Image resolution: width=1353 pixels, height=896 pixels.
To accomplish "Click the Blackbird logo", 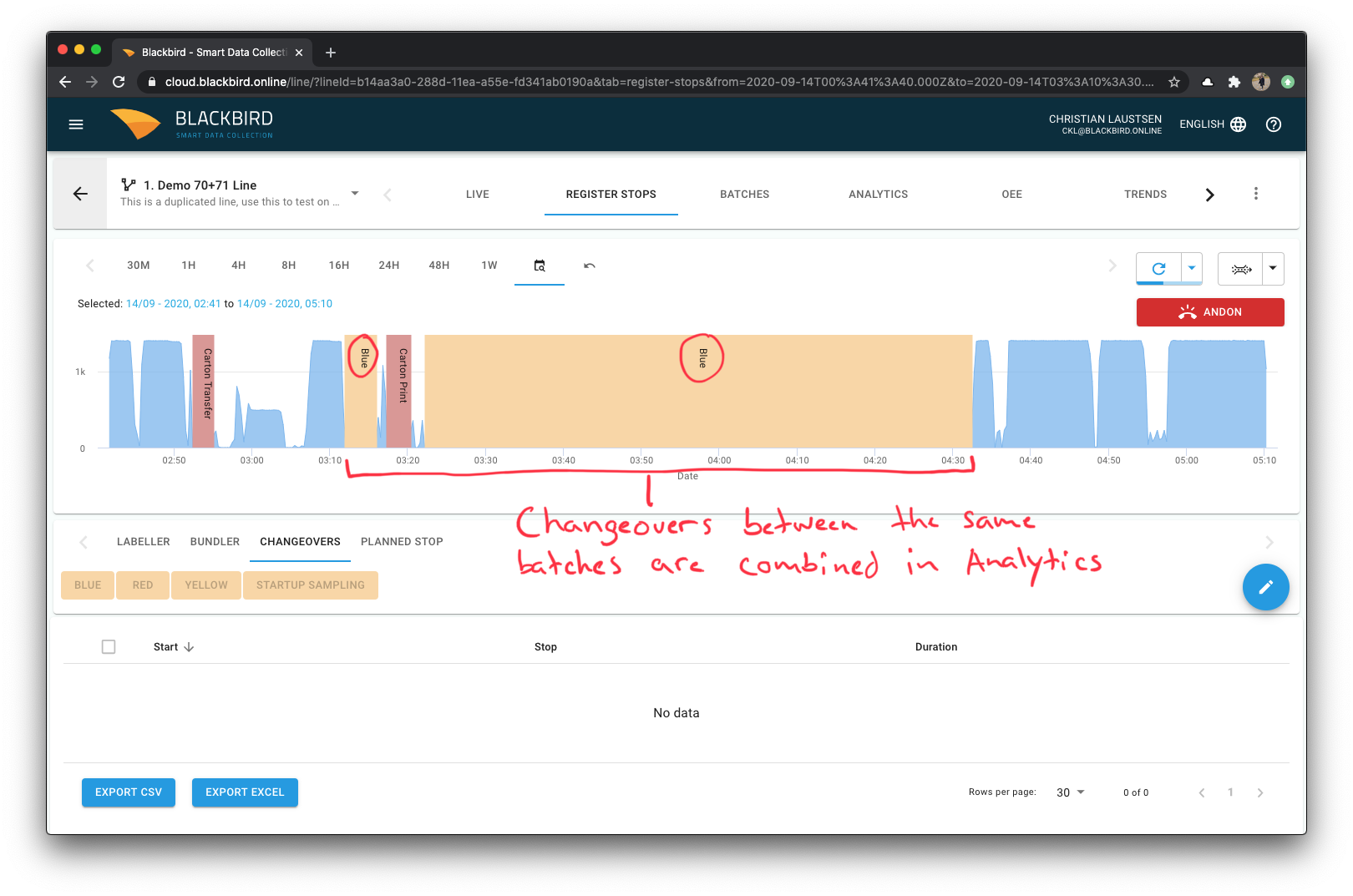I will coord(192,124).
